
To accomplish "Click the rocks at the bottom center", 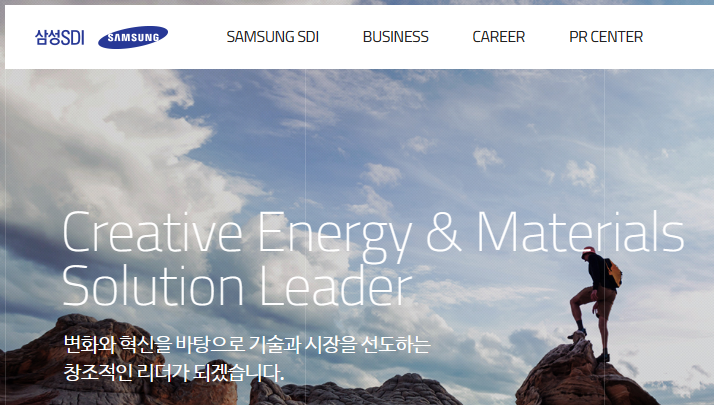I will (351, 390).
